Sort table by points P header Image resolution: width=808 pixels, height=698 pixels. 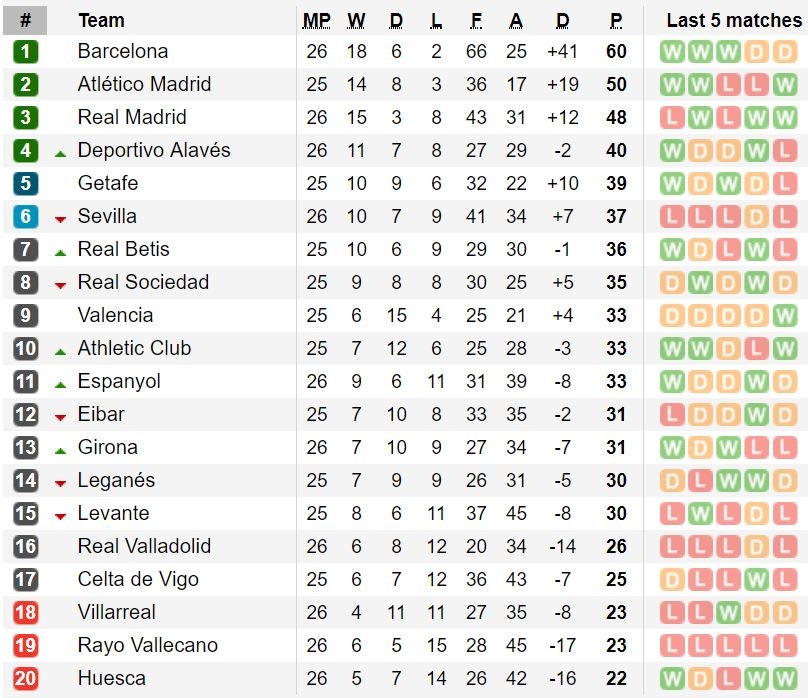pos(616,20)
